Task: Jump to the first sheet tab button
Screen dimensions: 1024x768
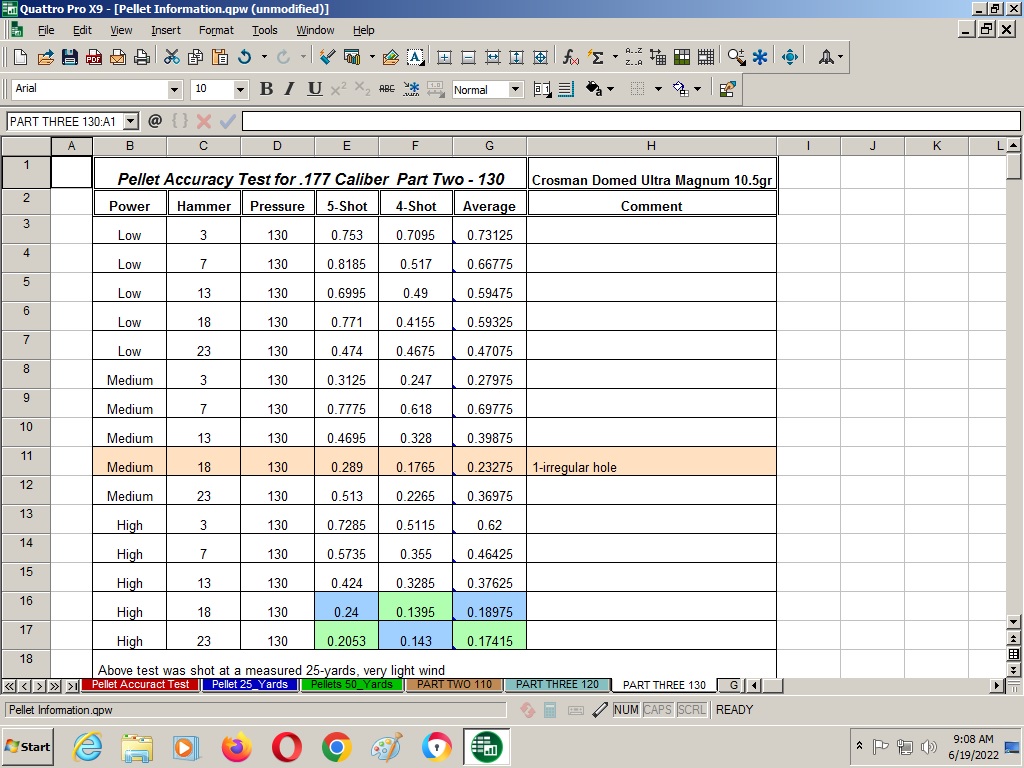Action: pos(9,686)
